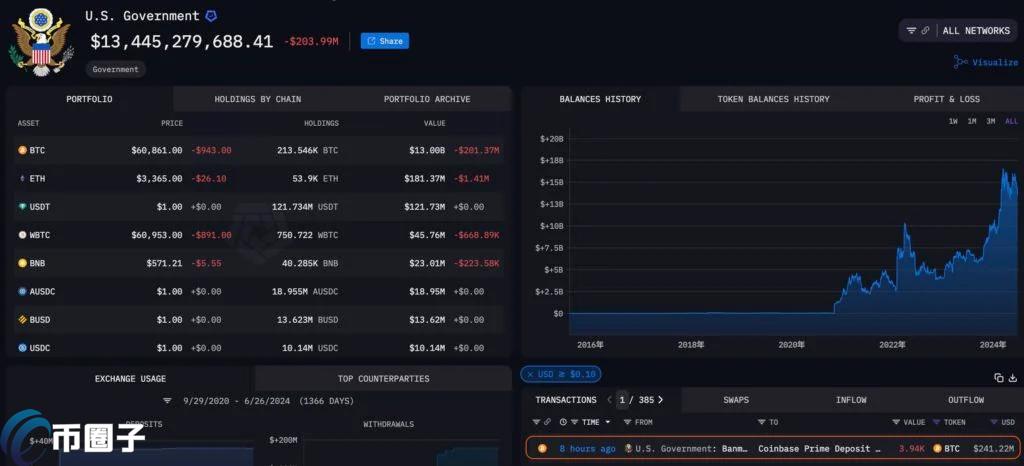Click the link icon in the transactions header row
Image resolution: width=1024 pixels, height=466 pixels.
tap(547, 422)
